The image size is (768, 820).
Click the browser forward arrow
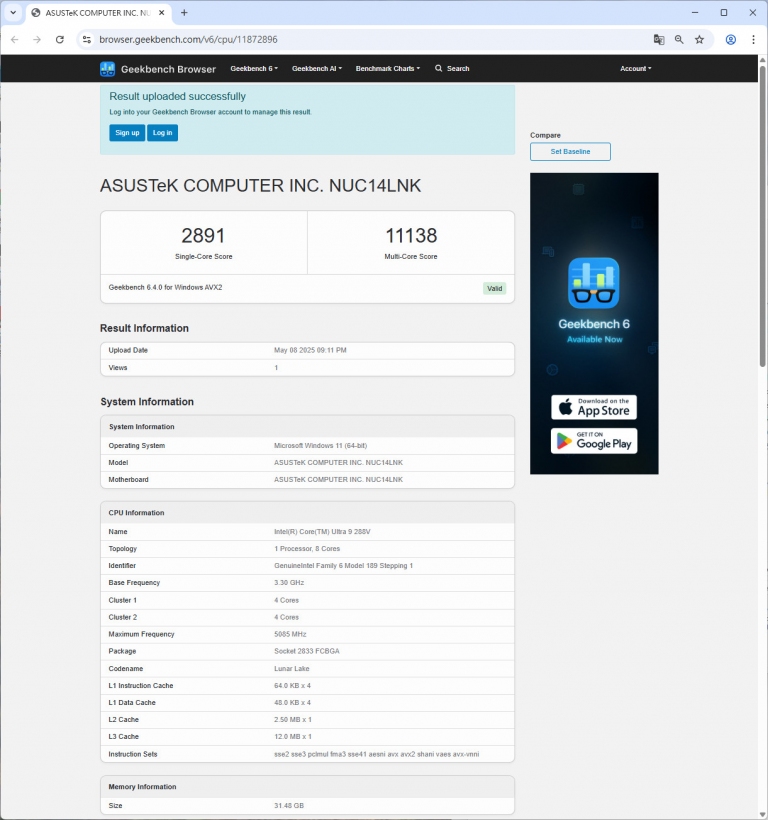(x=37, y=40)
